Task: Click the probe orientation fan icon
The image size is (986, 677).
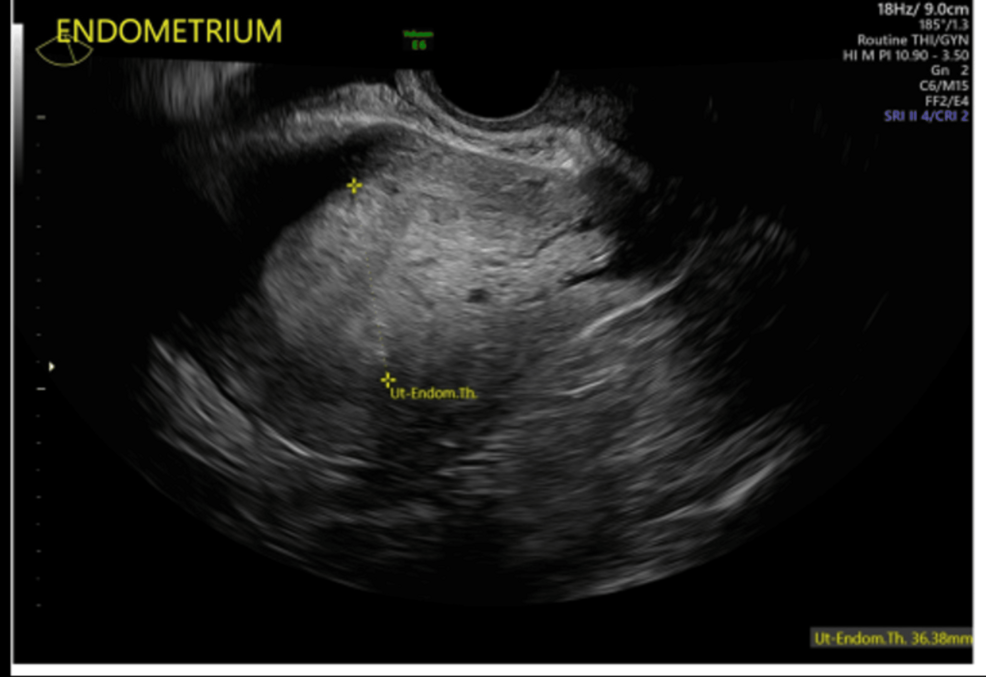Action: (63, 47)
